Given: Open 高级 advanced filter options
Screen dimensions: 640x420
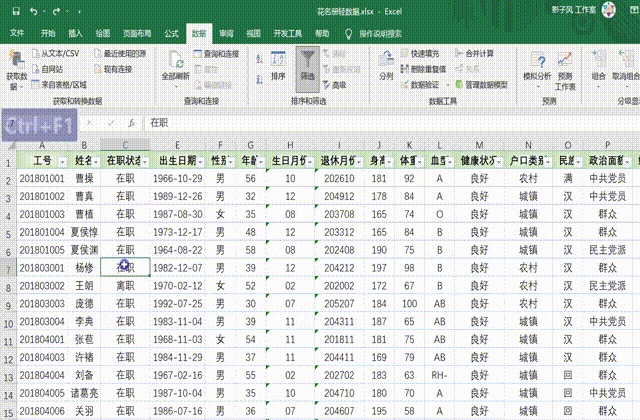Looking at the screenshot, I should 335,84.
